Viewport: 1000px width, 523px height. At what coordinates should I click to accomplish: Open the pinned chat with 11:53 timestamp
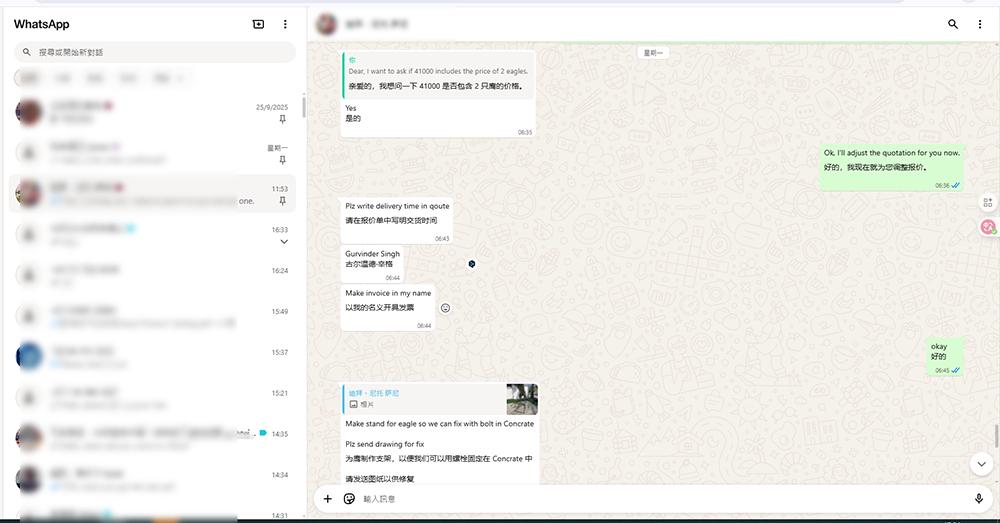tap(150, 193)
